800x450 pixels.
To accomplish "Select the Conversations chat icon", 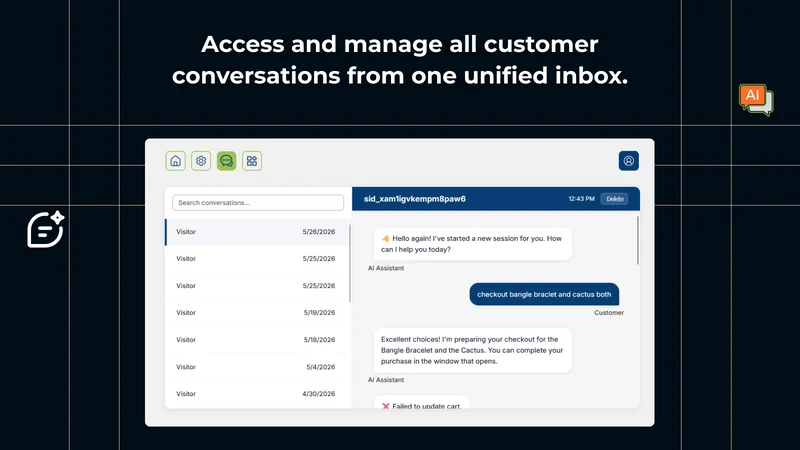I will click(226, 161).
